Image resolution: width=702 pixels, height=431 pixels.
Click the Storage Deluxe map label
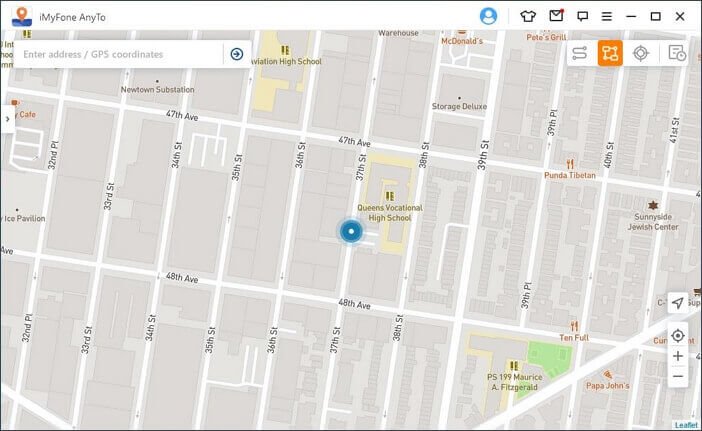459,107
